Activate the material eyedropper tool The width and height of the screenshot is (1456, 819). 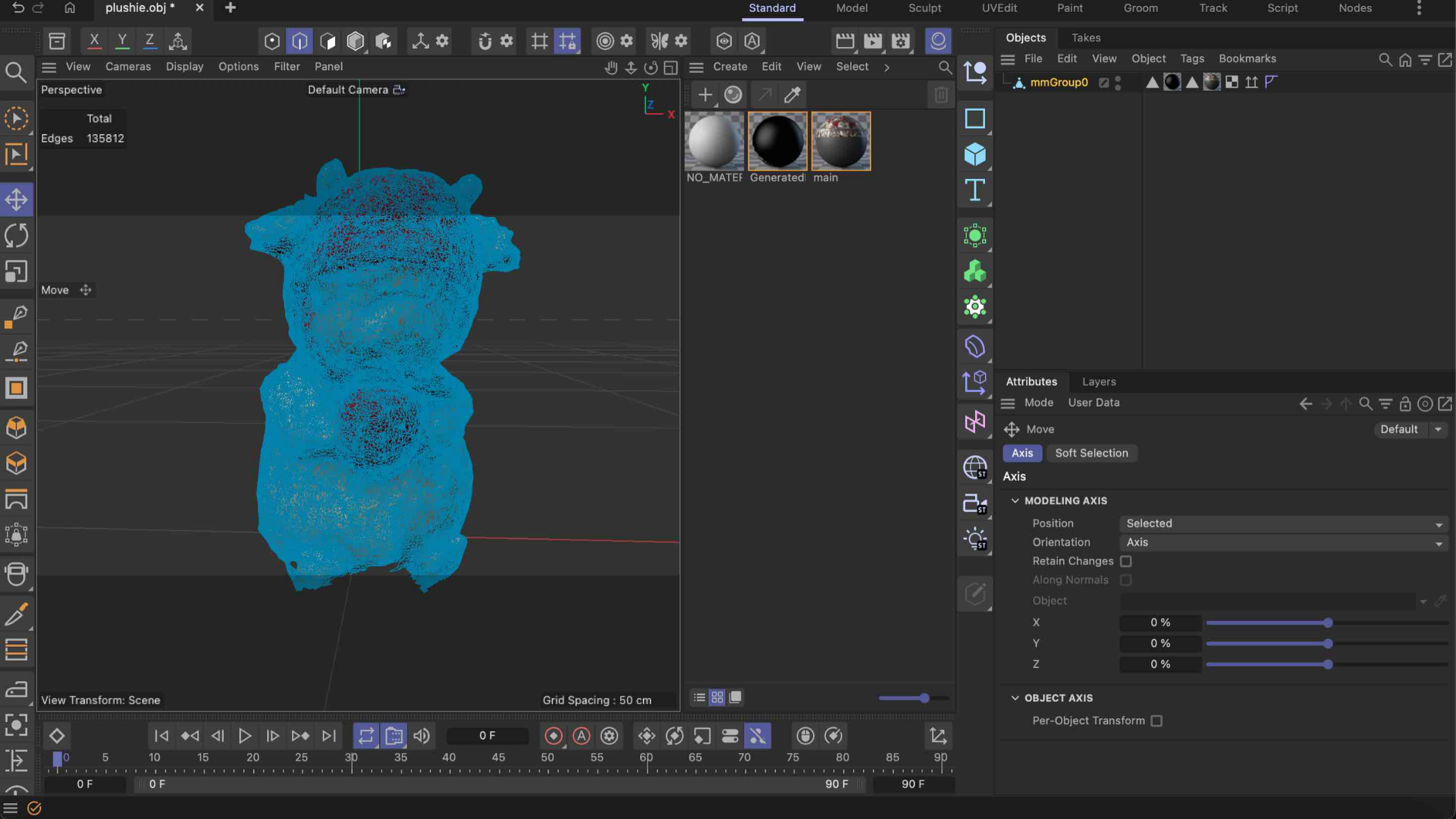pyautogui.click(x=792, y=95)
